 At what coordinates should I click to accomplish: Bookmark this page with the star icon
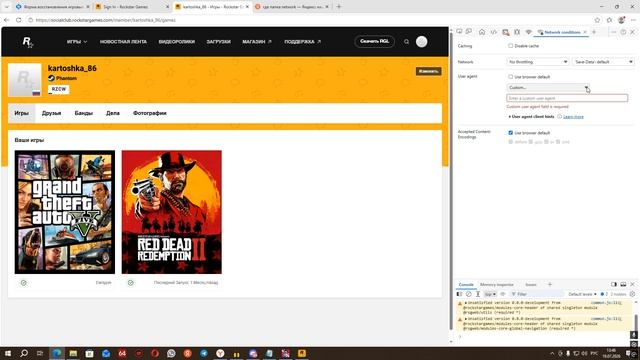597,20
